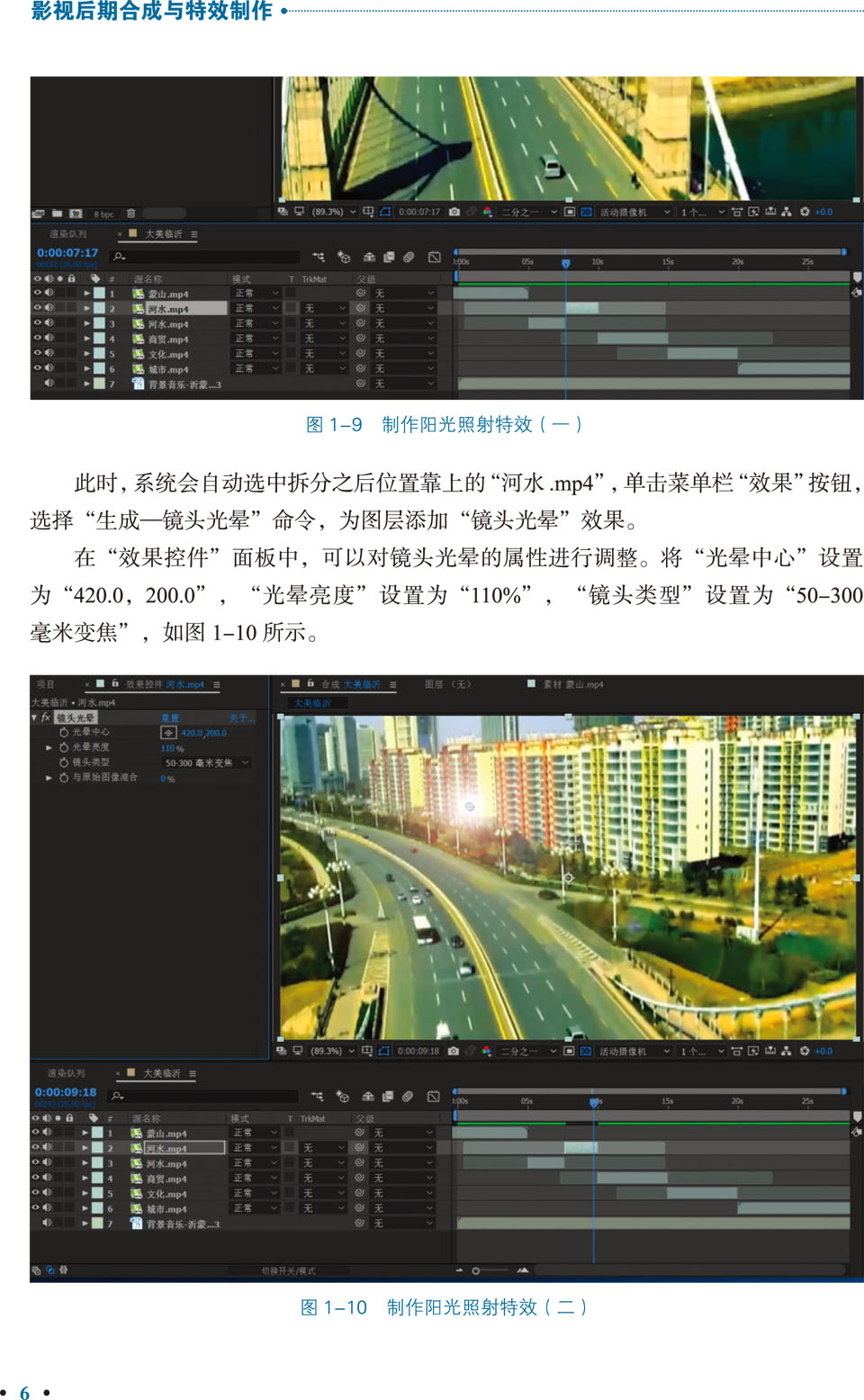Toggle visibility of 城市.mp4 in lower timeline
Viewport: 864px width, 1400px height.
pos(37,1208)
